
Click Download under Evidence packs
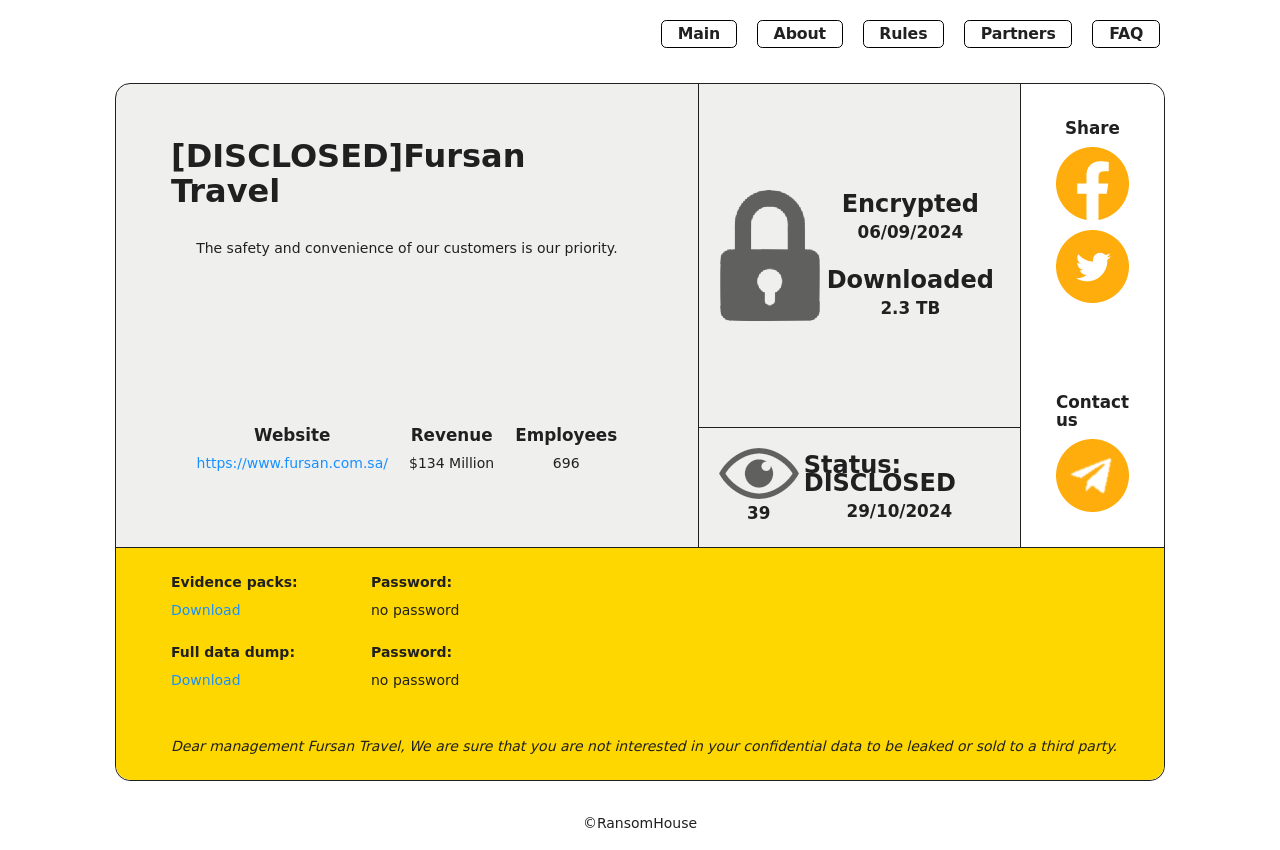[205, 611]
